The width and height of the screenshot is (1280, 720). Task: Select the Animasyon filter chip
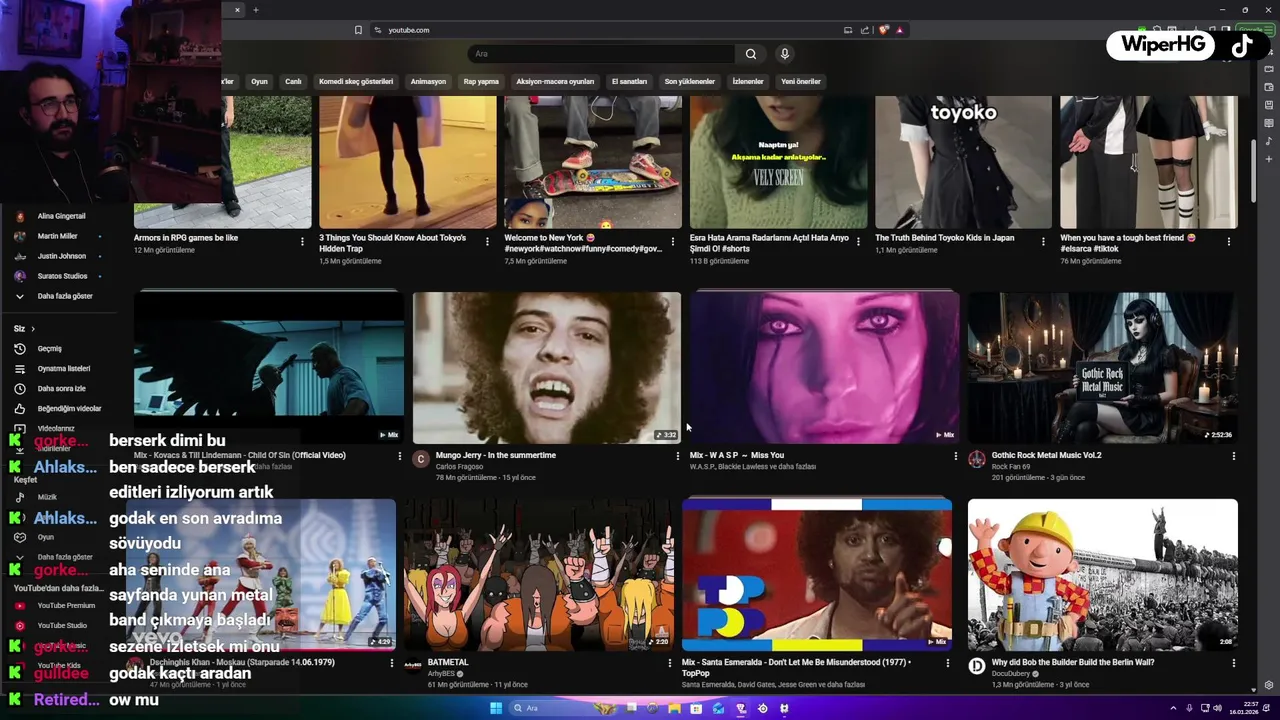point(428,82)
